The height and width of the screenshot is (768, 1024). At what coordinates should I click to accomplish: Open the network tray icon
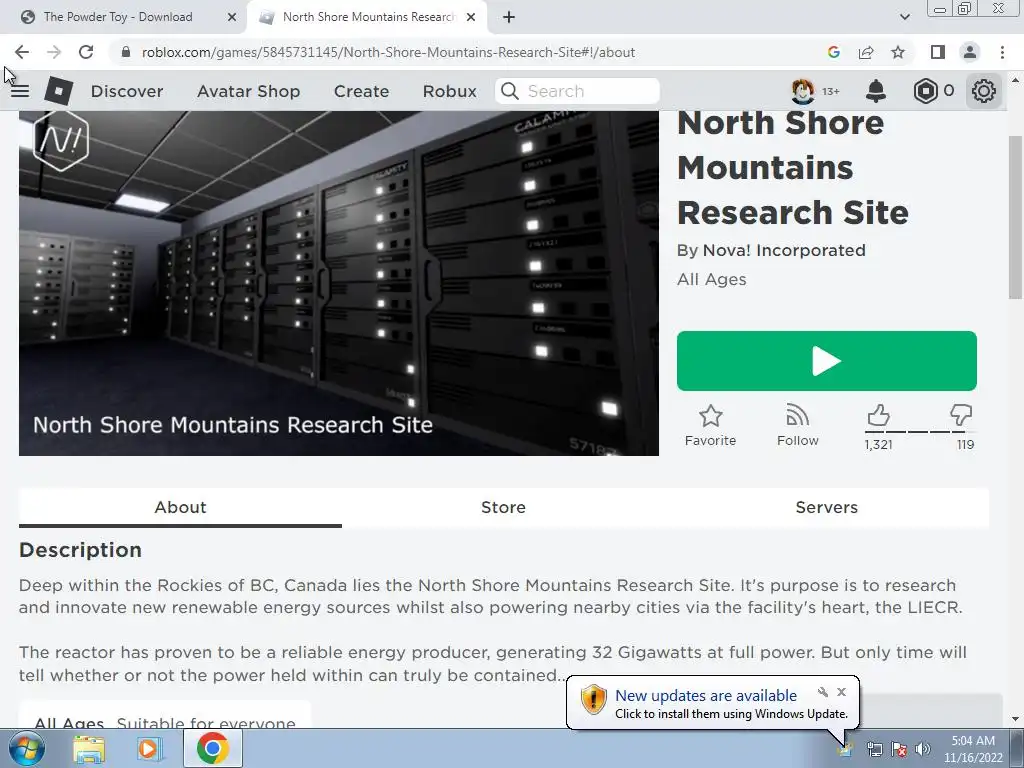click(874, 749)
